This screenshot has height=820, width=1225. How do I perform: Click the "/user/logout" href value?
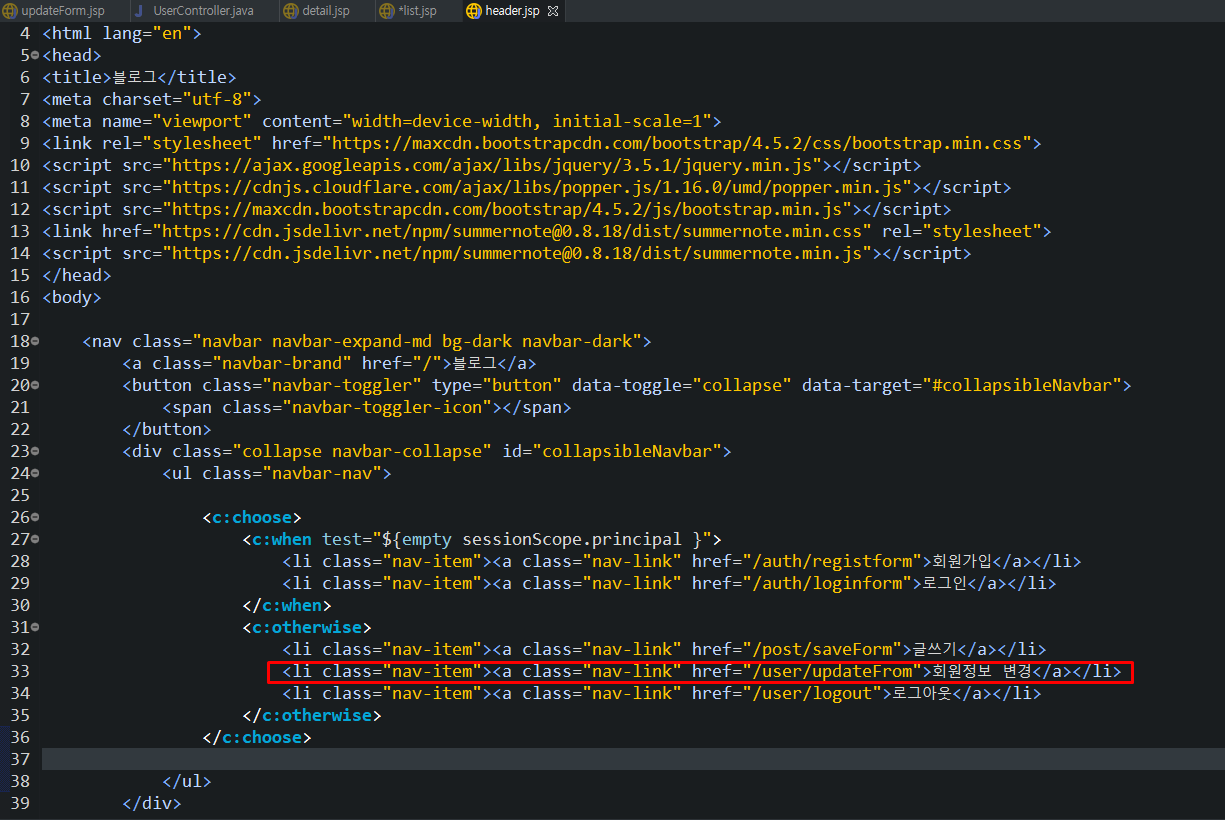pos(811,693)
